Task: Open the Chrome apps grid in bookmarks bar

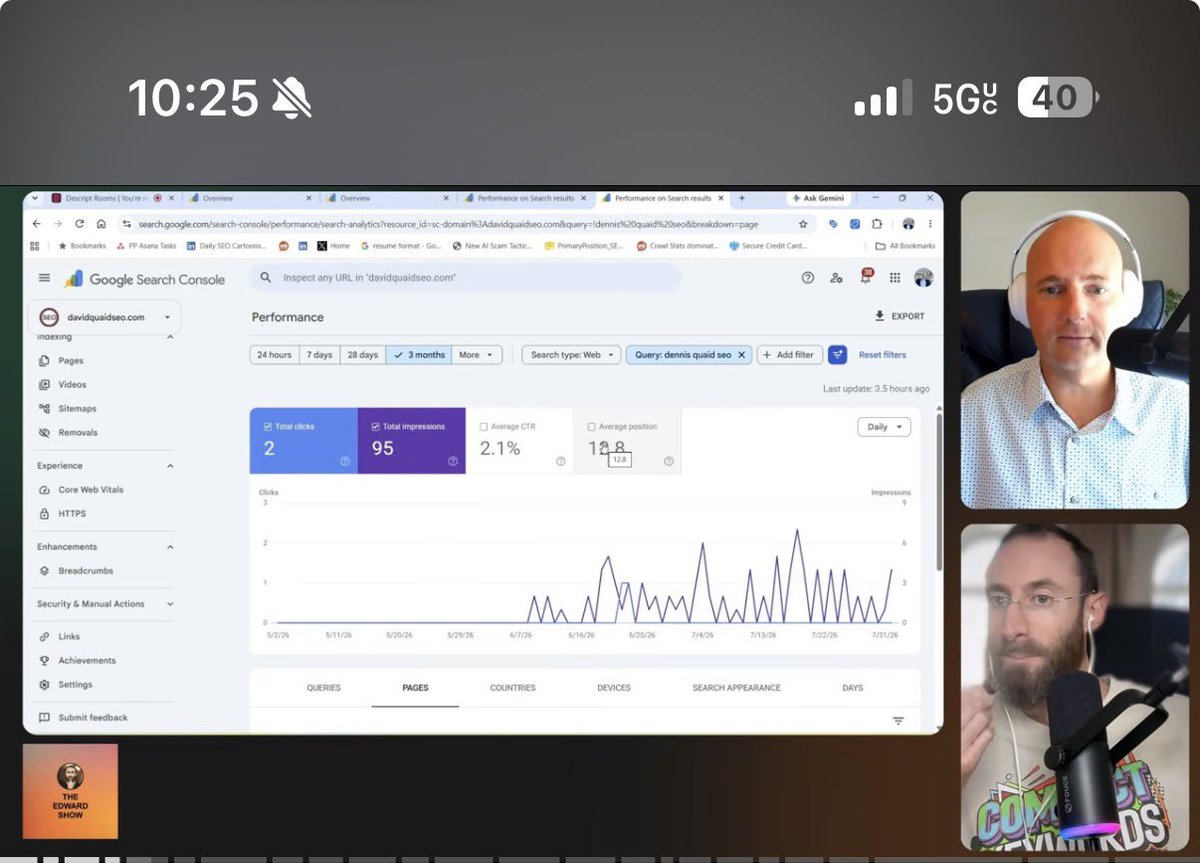Action: tap(35, 246)
